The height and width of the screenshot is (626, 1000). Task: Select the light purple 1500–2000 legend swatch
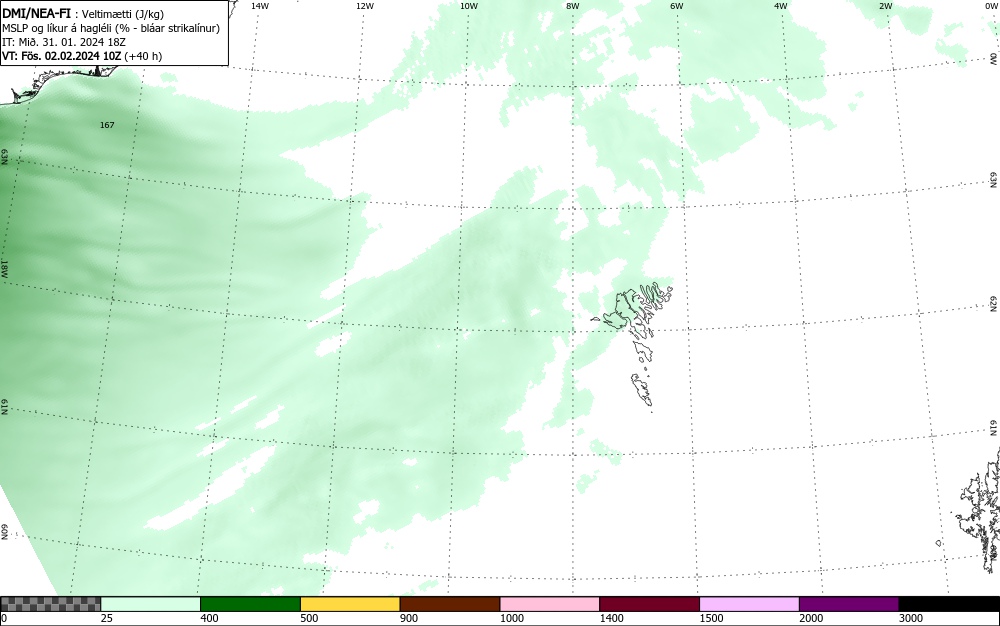click(749, 604)
